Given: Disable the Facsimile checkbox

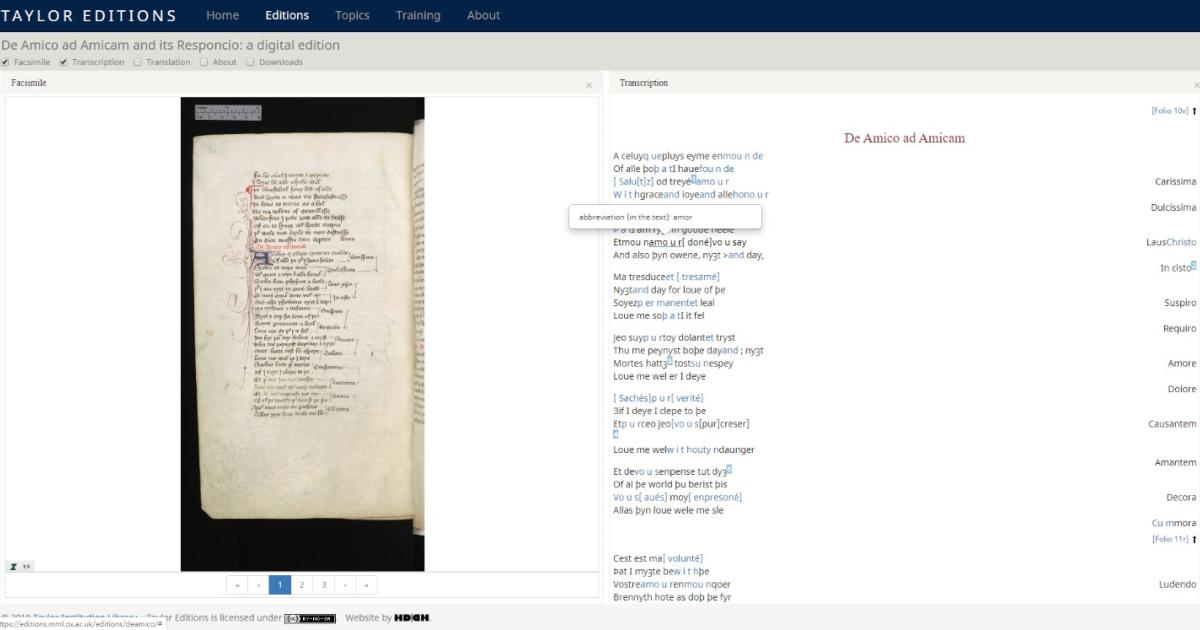Looking at the screenshot, I should (6, 62).
